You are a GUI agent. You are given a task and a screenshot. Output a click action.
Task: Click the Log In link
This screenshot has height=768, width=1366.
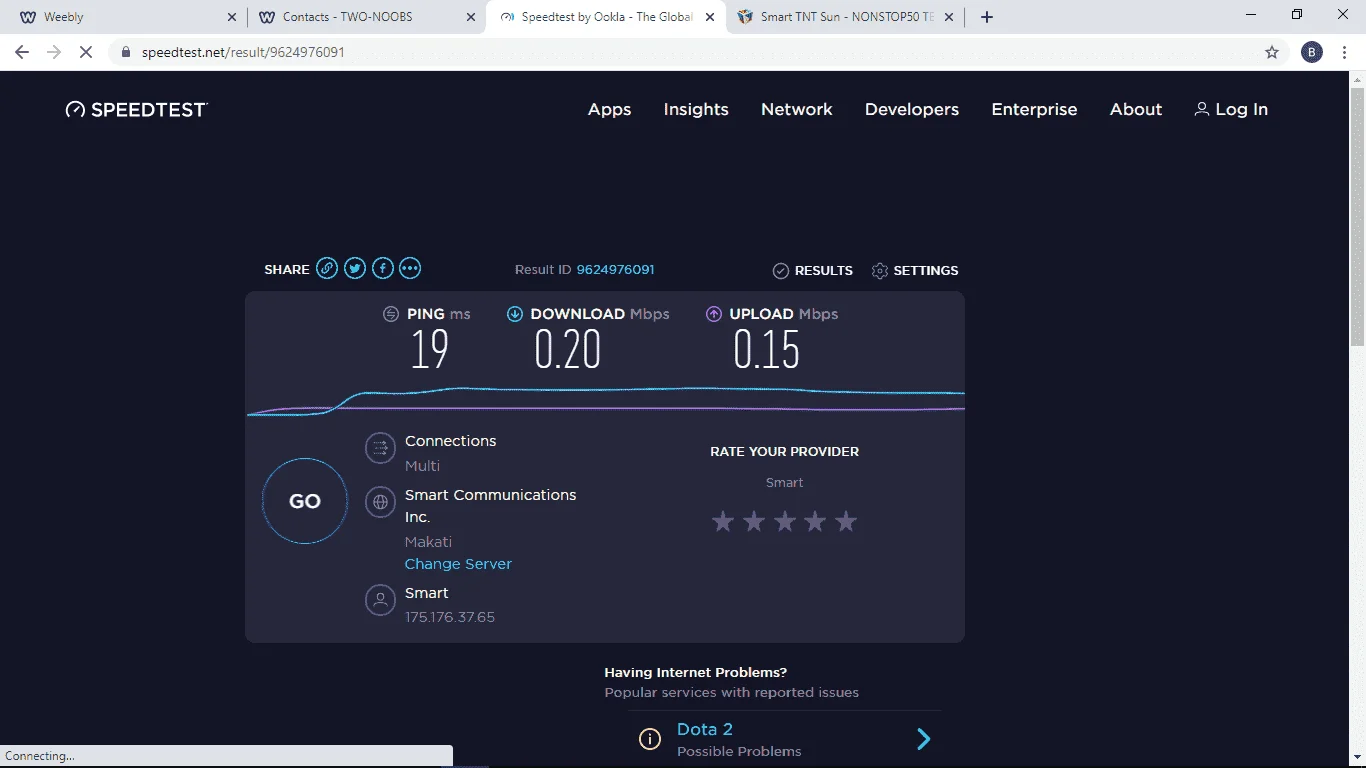(x=1231, y=110)
